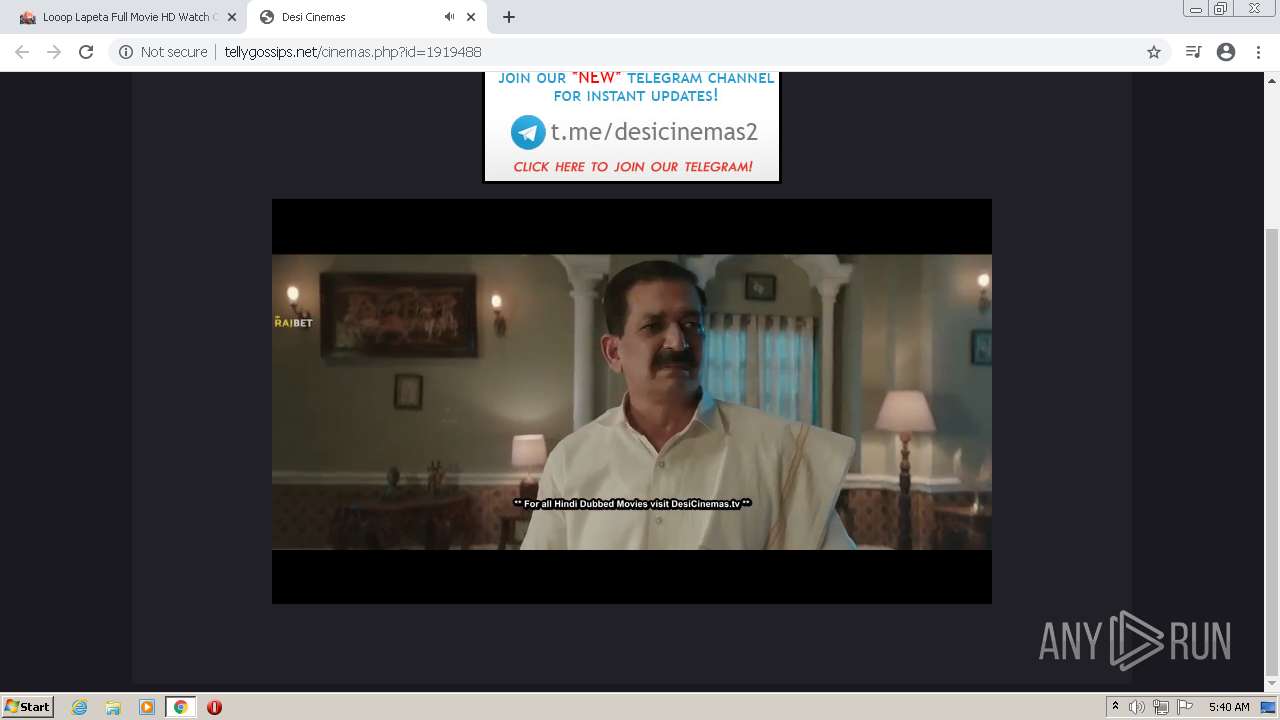Open the Windows Start menu
1280x720 pixels.
click(27, 707)
